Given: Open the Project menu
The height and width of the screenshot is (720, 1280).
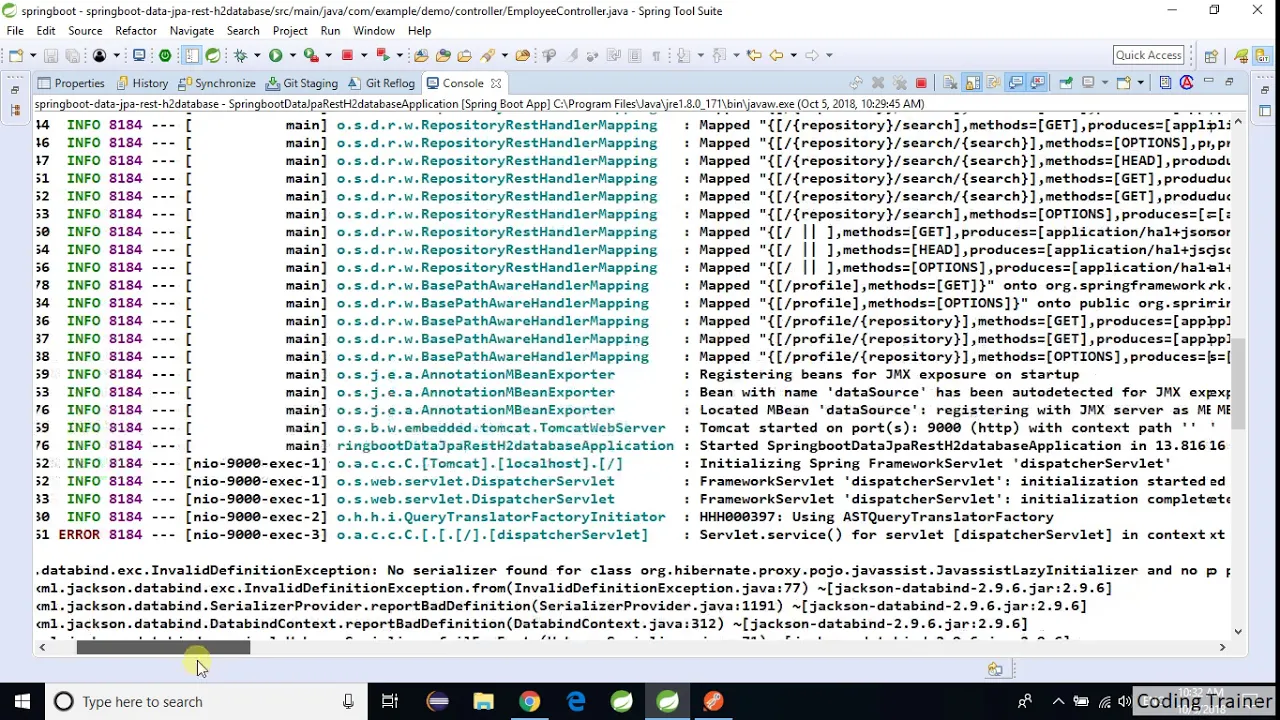Looking at the screenshot, I should [x=290, y=31].
